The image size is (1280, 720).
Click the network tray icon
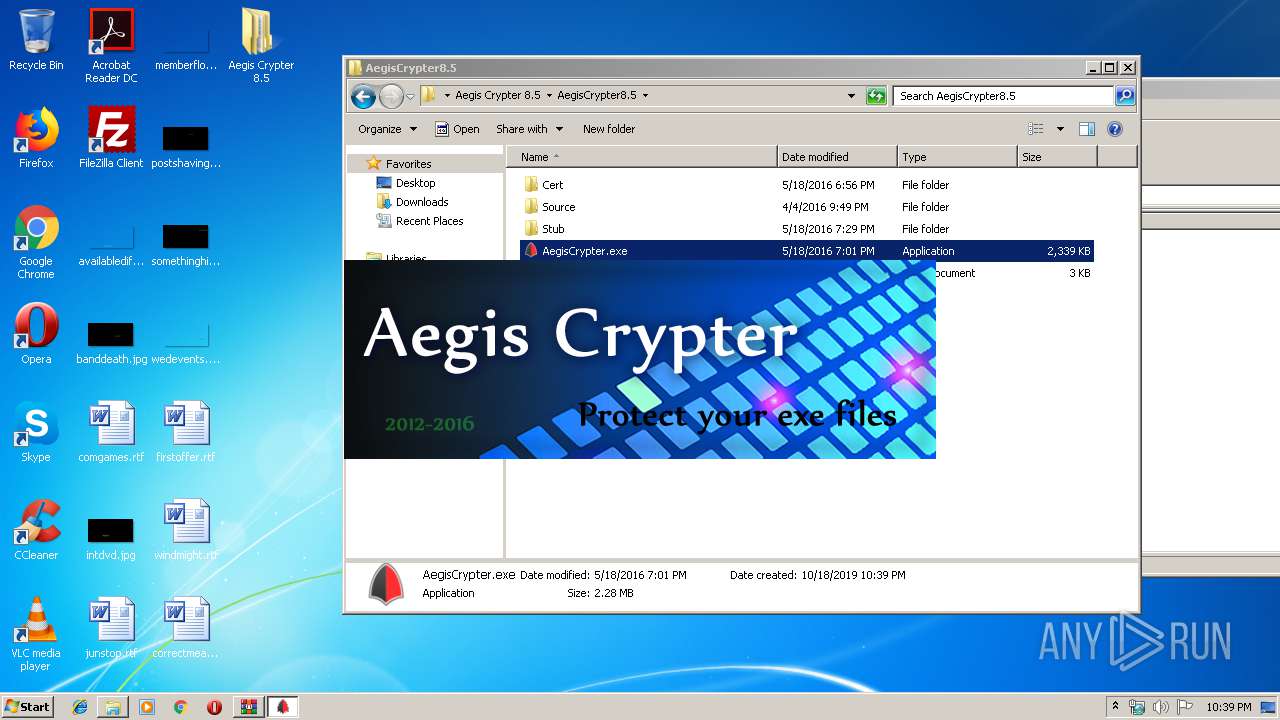click(x=1137, y=707)
